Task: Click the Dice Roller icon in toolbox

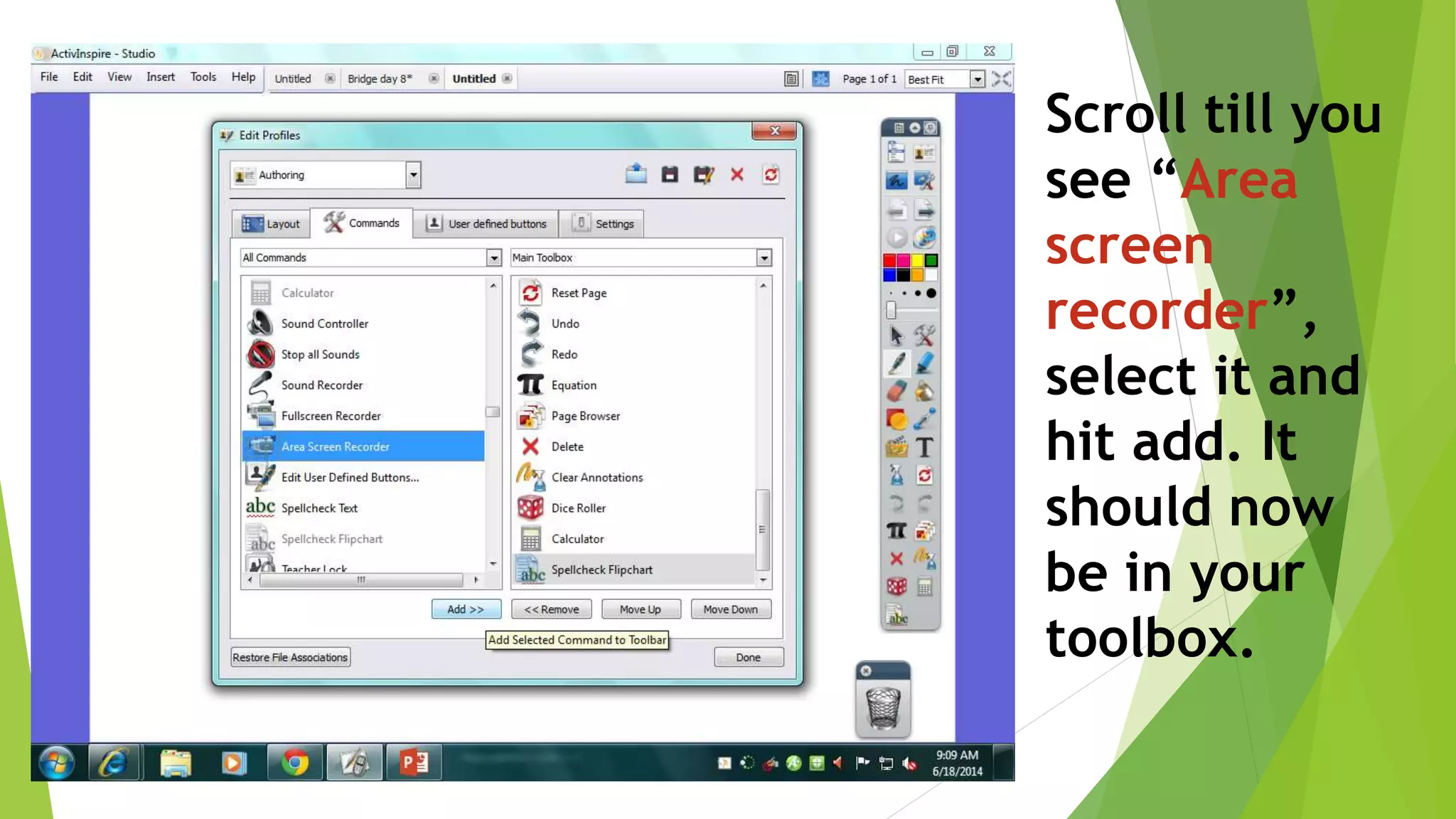Action: pyautogui.click(x=896, y=587)
